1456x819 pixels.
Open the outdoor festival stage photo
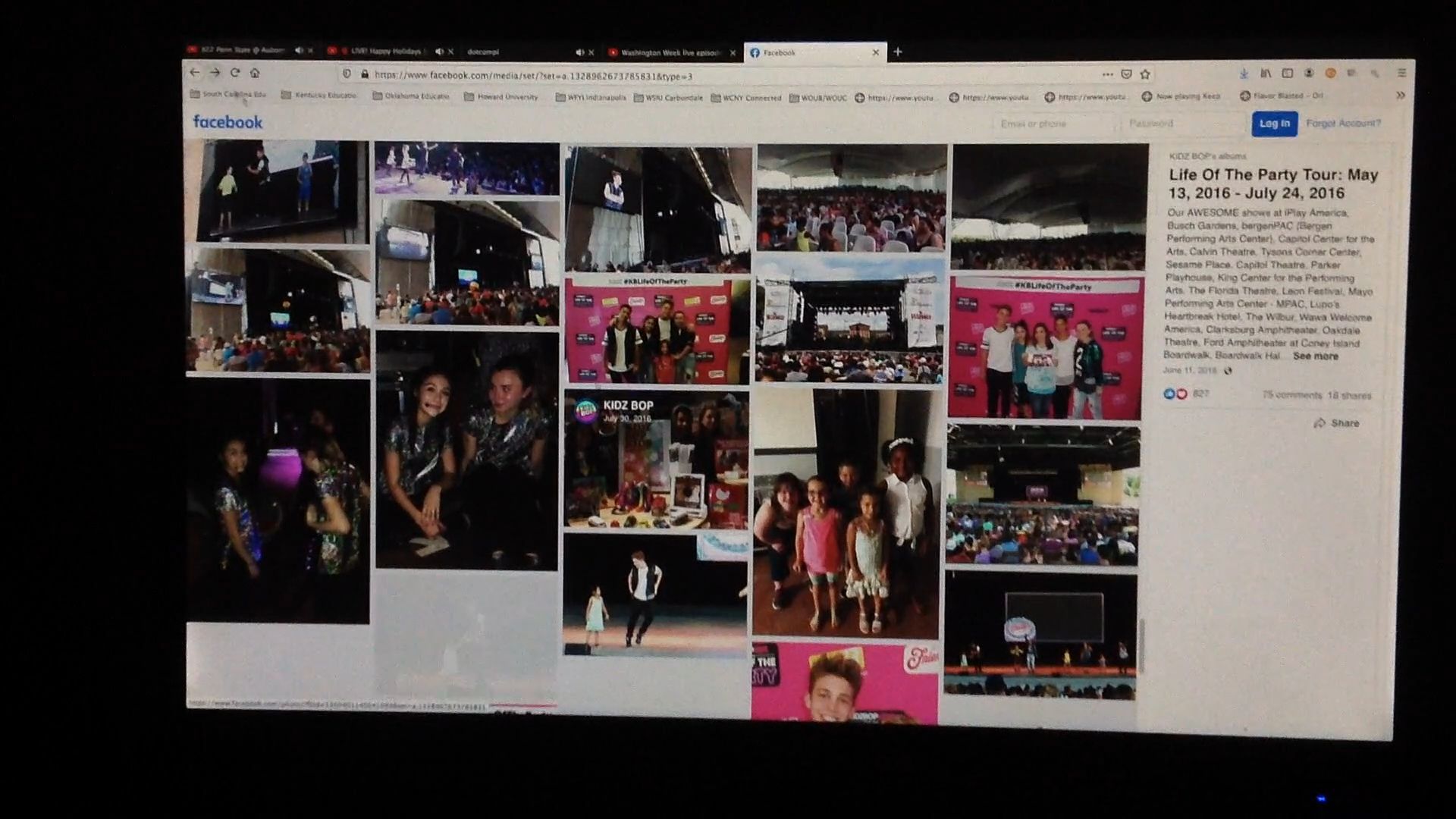click(849, 319)
